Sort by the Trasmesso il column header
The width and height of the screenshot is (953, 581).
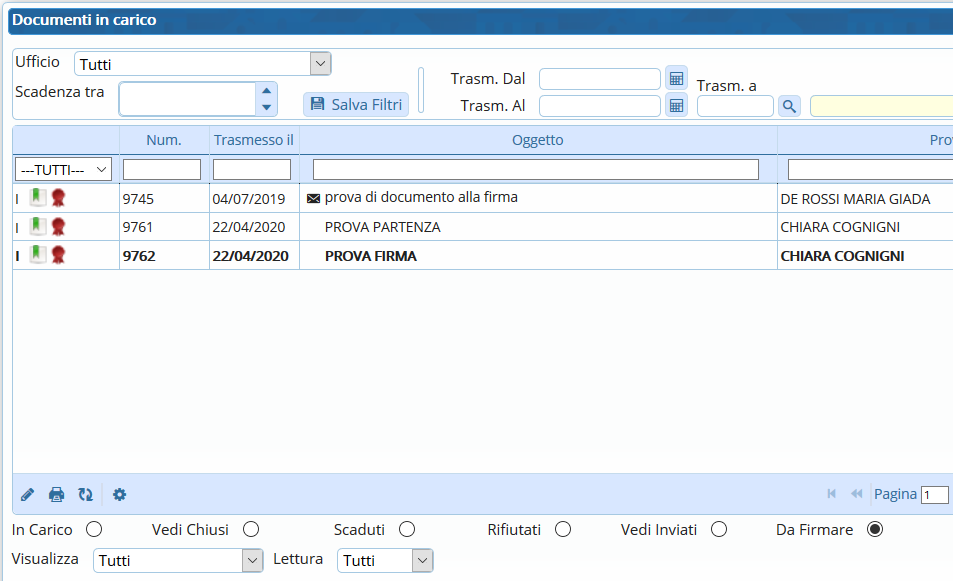253,140
